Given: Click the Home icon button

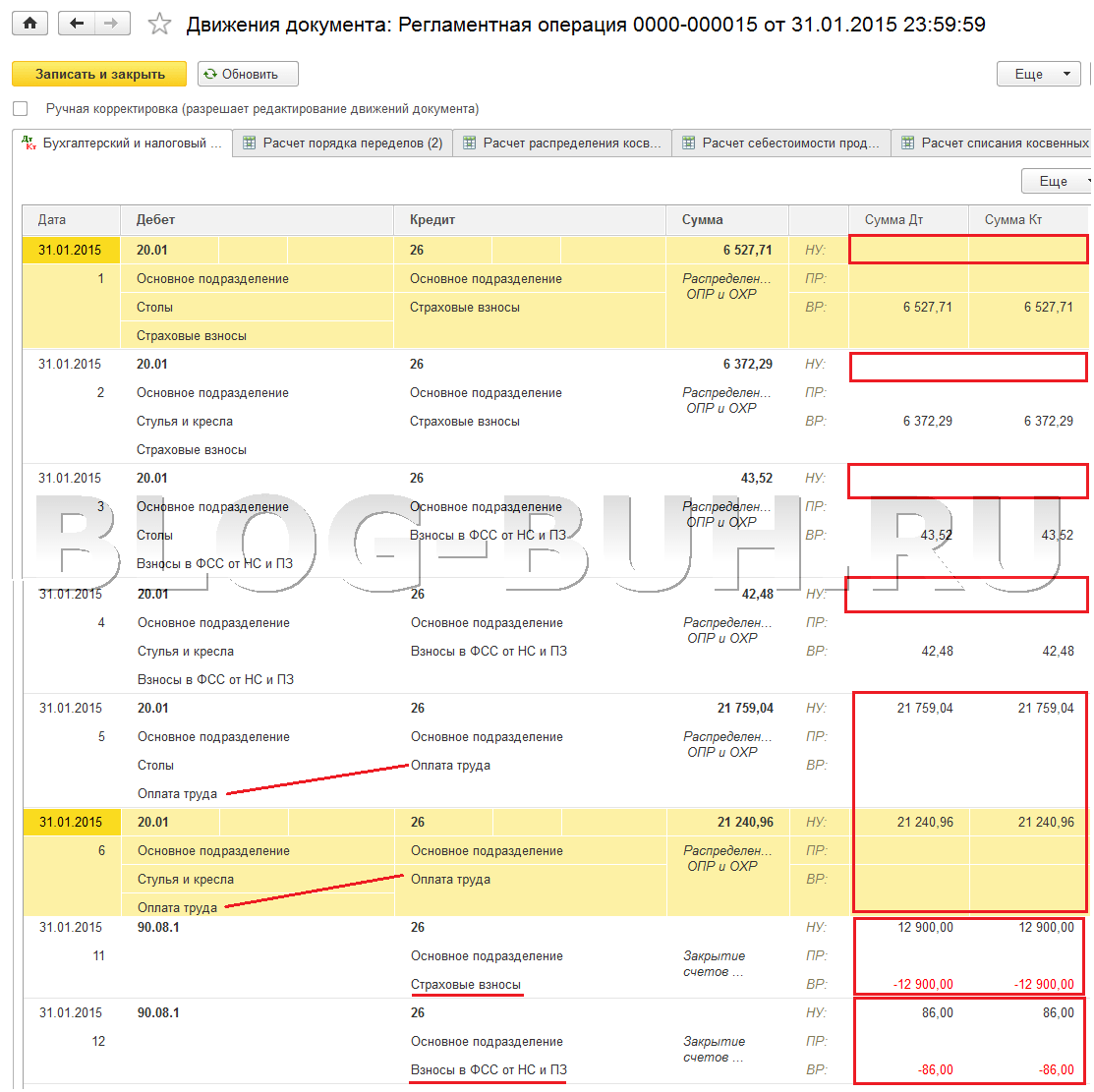Looking at the screenshot, I should click(29, 24).
